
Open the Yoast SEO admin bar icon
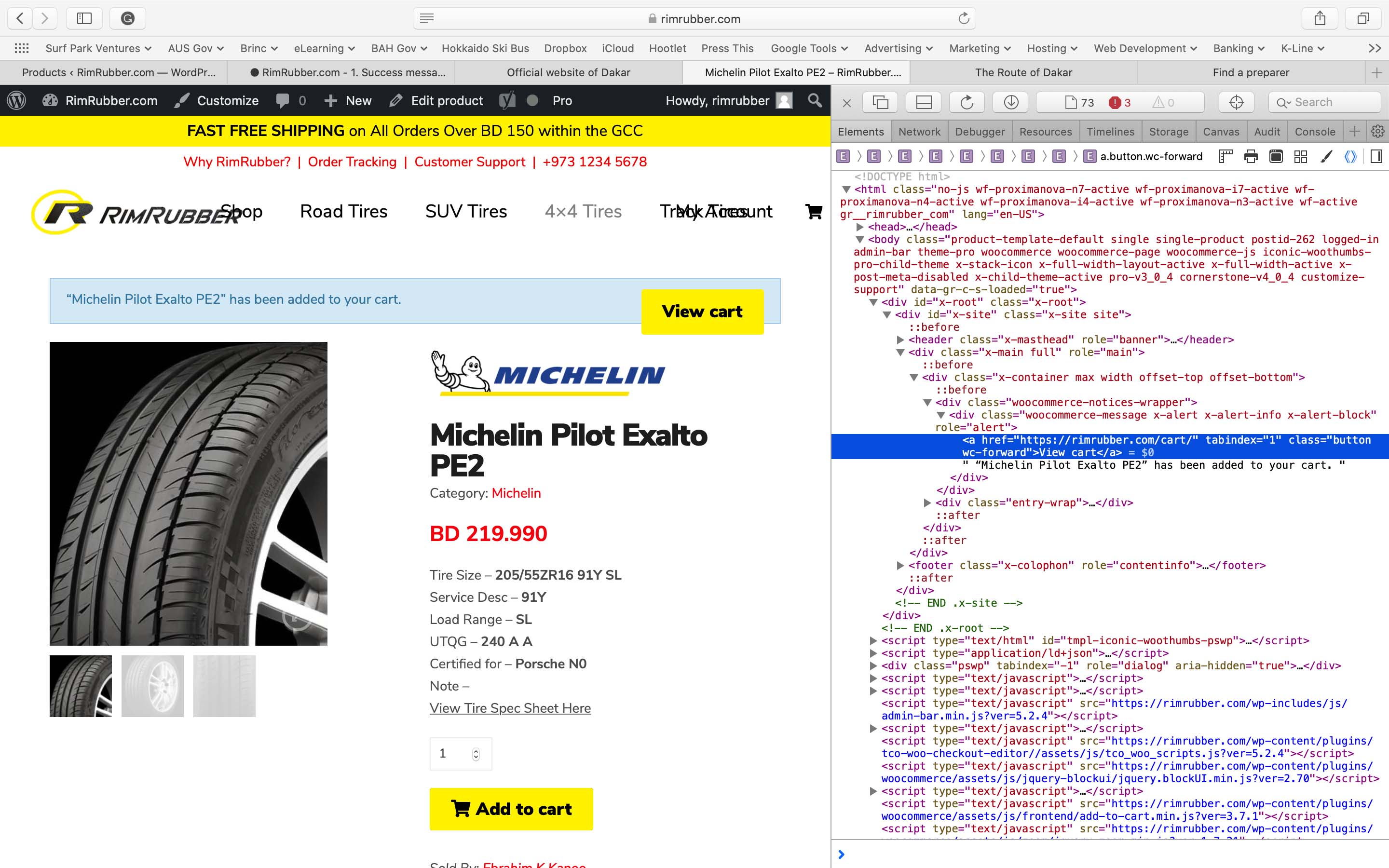(x=507, y=100)
